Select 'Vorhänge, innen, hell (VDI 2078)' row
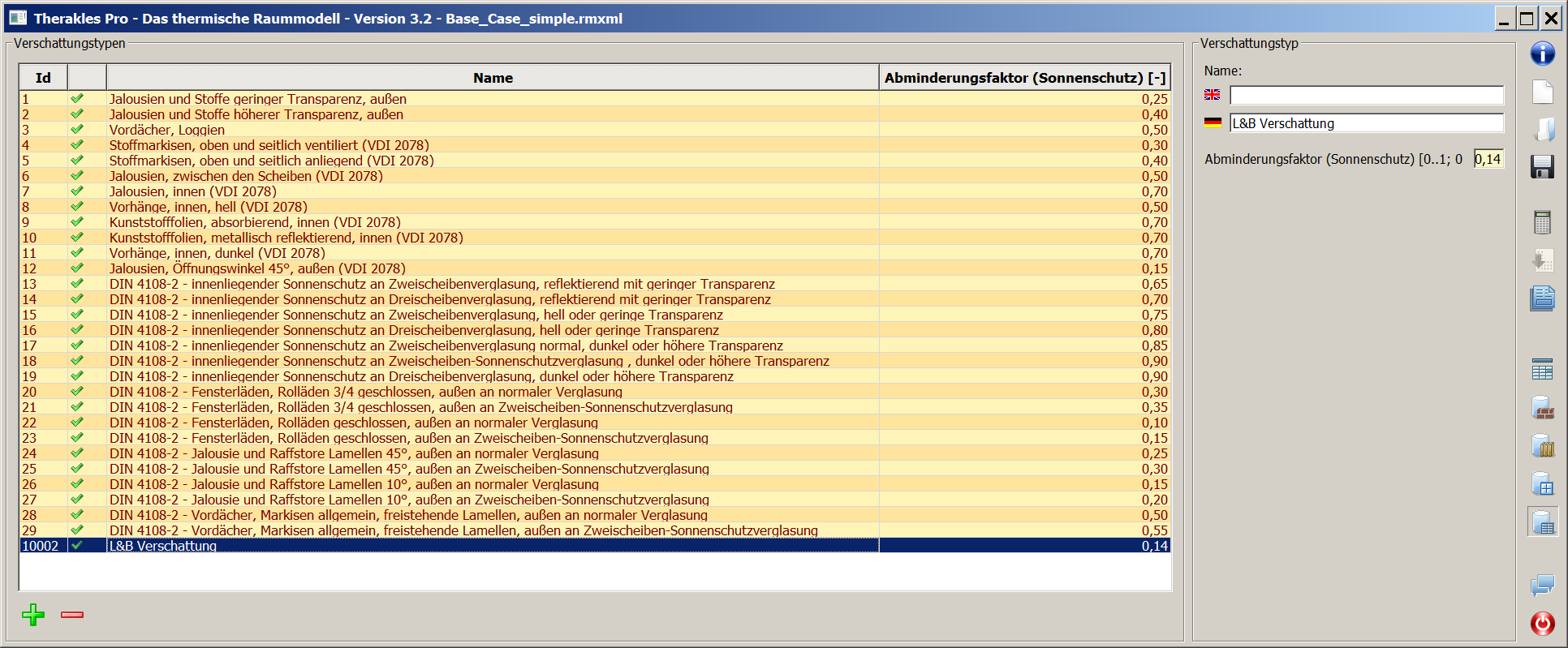1568x648 pixels. [595, 207]
